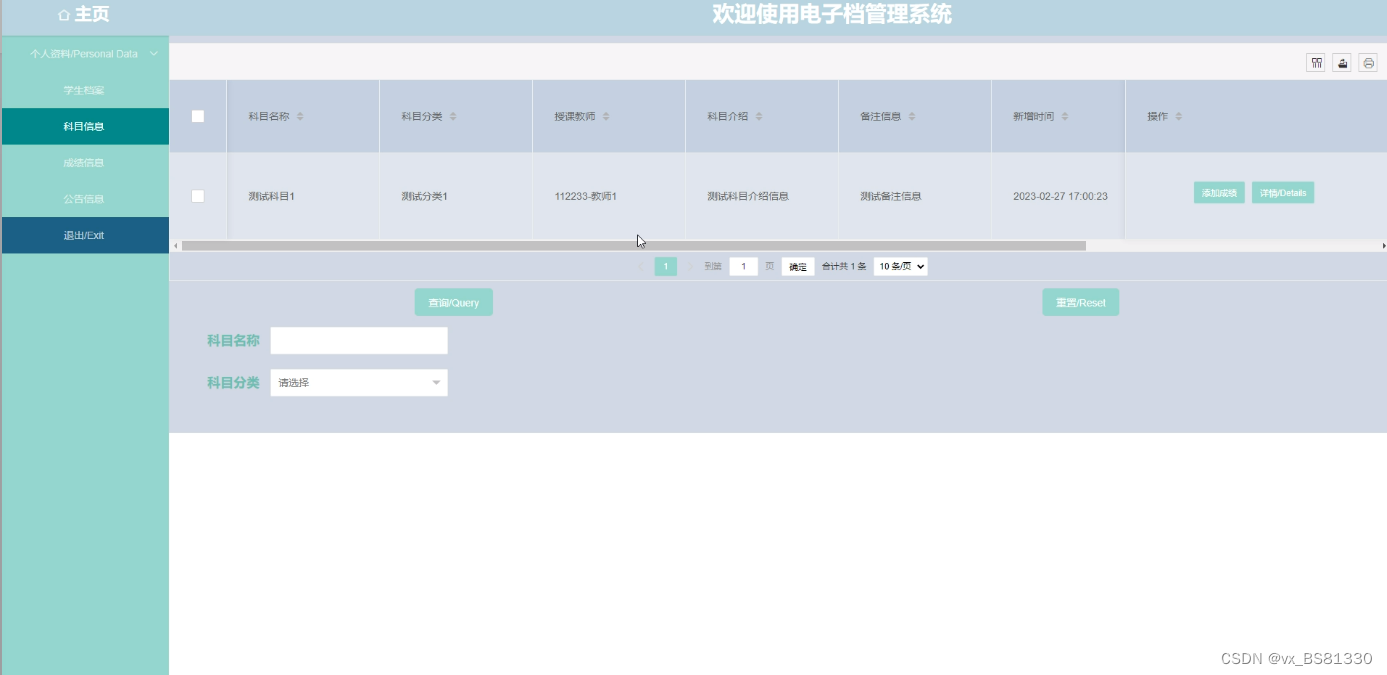
Task: Open 详情/Details for 测试科目1
Action: 1283,193
